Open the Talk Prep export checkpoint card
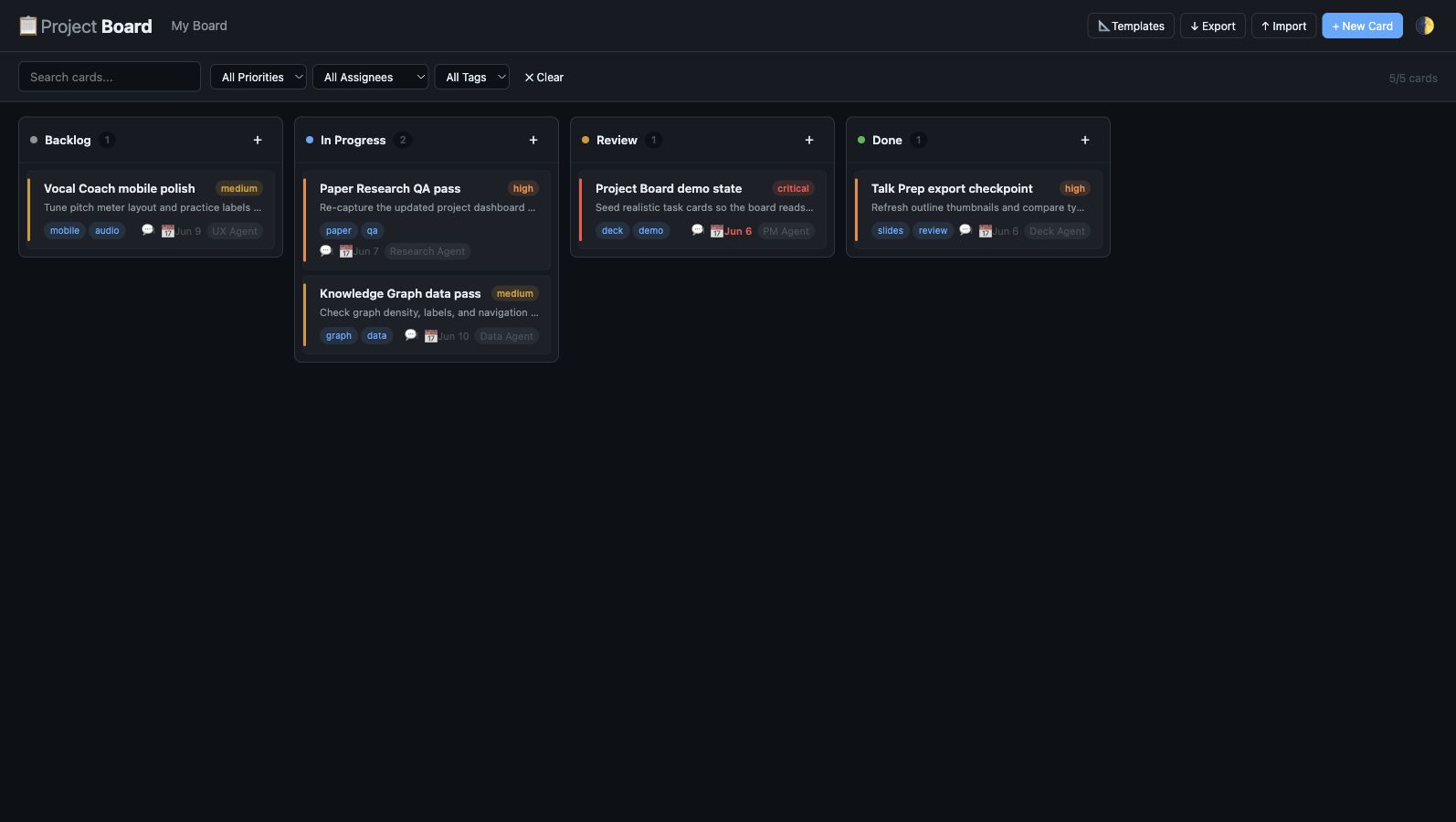Screen dimensions: 1456x822 pyautogui.click(x=978, y=210)
